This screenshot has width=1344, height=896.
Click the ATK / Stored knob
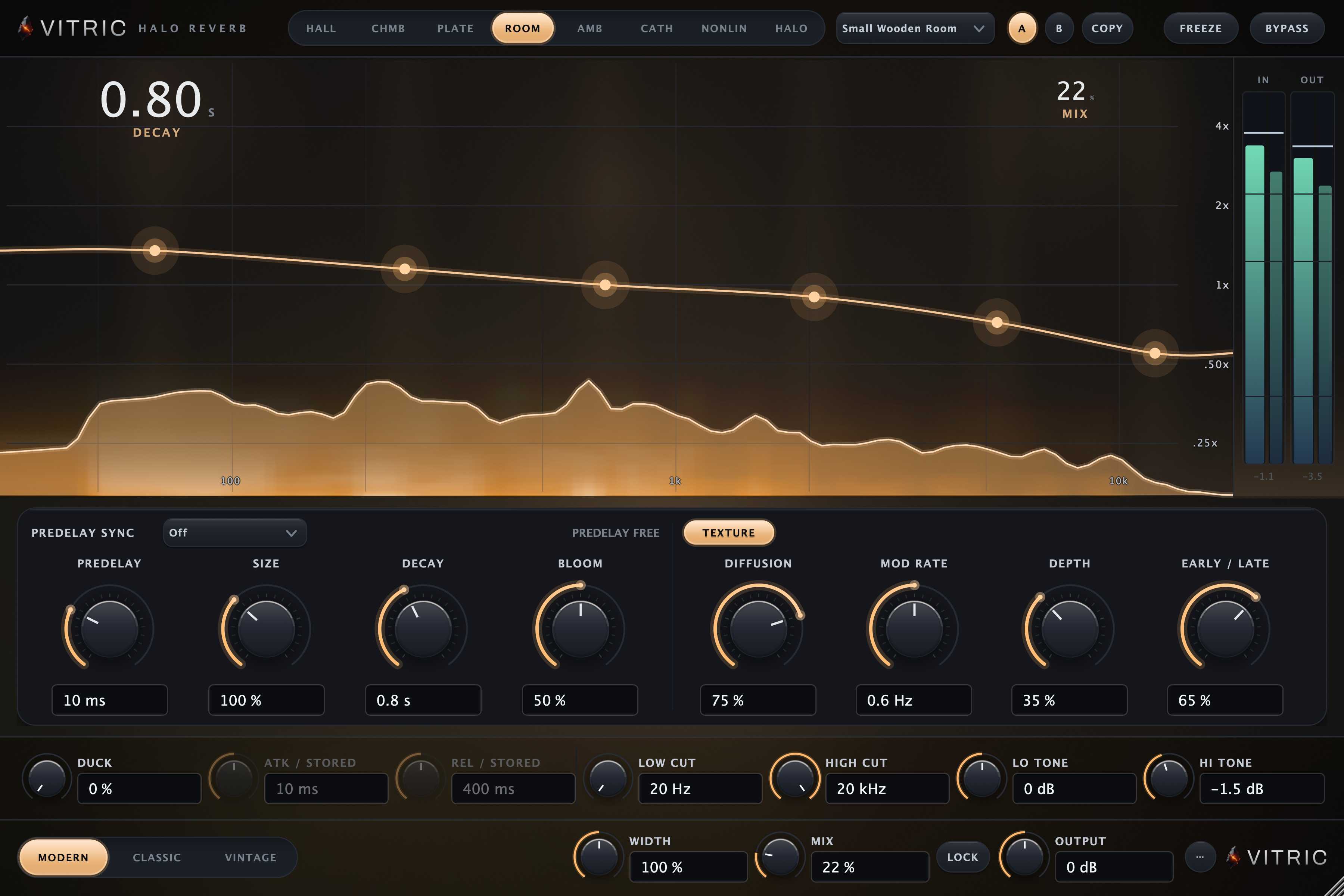(233, 778)
